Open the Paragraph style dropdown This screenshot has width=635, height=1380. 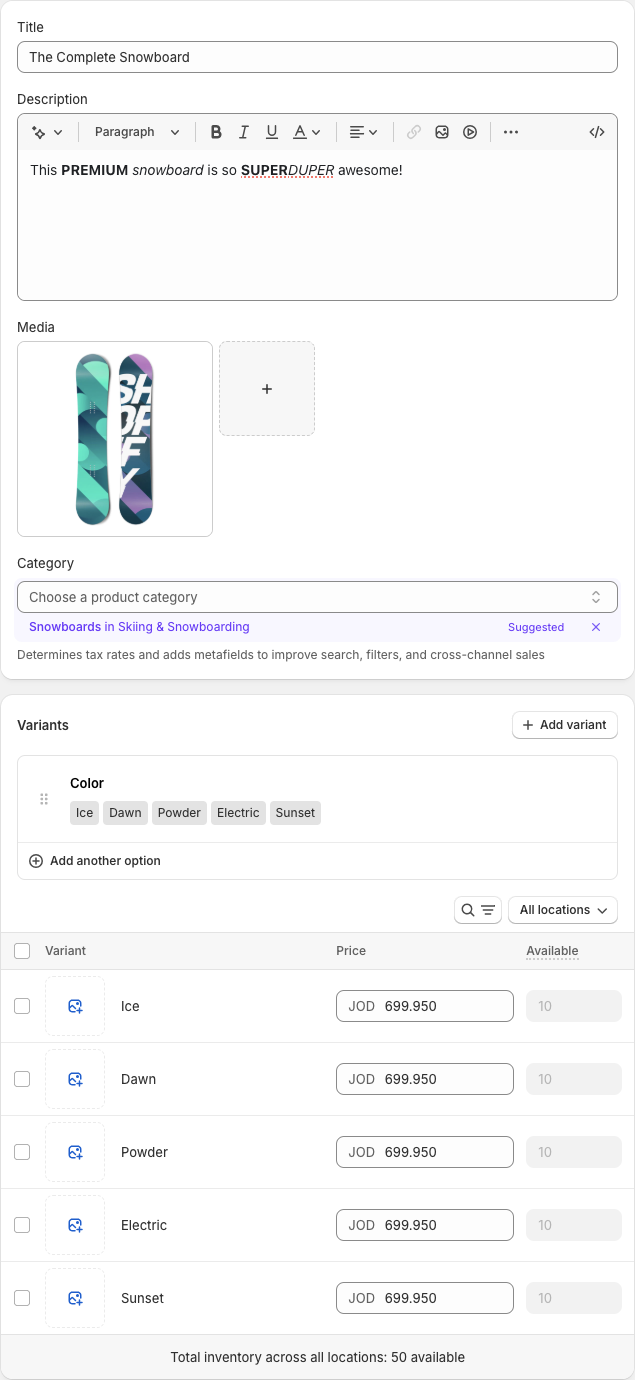pos(137,132)
